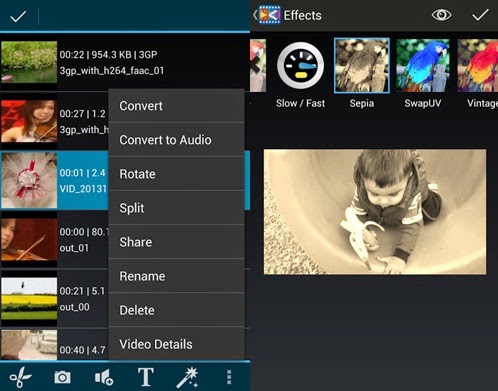Image resolution: width=498 pixels, height=391 pixels.
Task: Open the magic wand effects tool
Action: tap(188, 377)
